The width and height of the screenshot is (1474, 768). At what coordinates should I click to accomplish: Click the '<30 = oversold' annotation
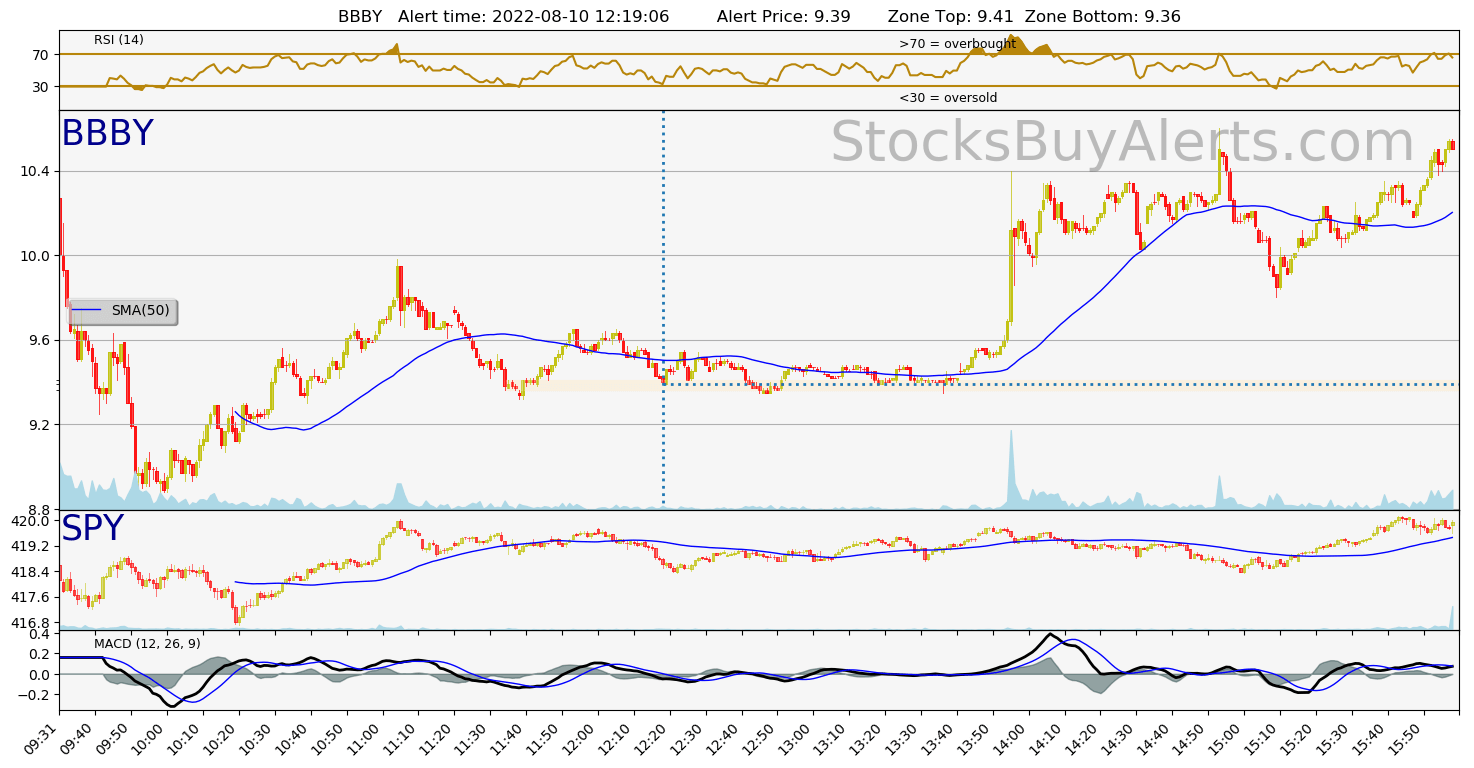(948, 98)
